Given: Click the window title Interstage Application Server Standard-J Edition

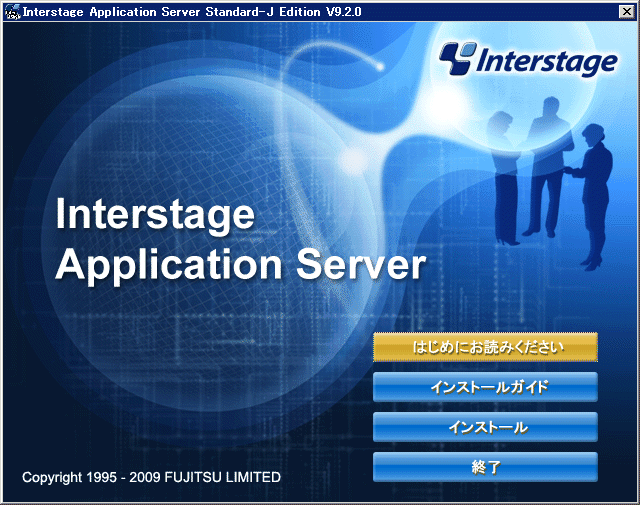Looking at the screenshot, I should [192, 12].
